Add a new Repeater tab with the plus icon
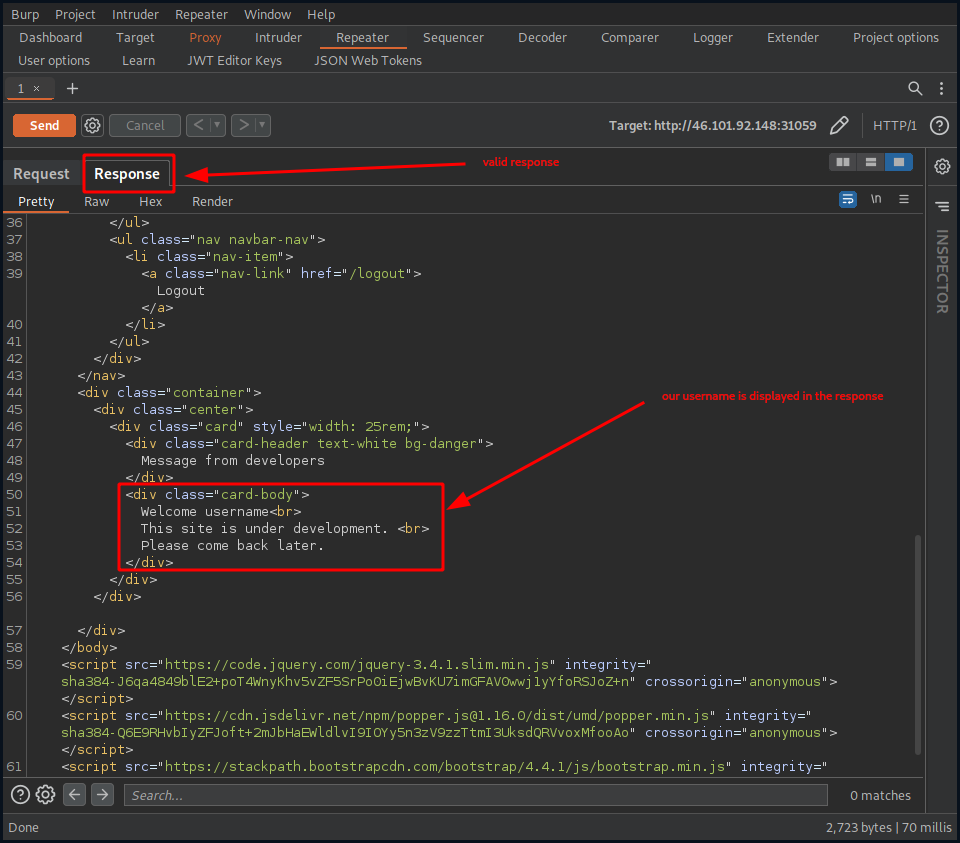This screenshot has width=960, height=843. point(72,88)
